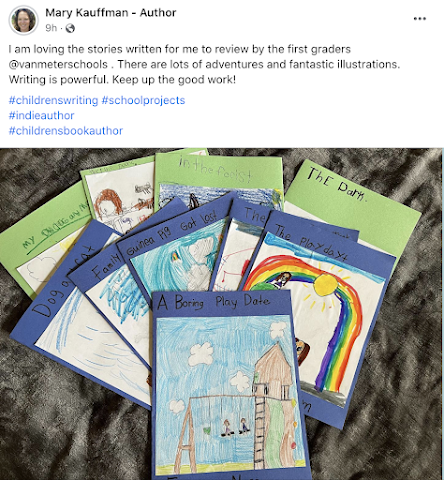Open the three-dot post options menu
Screen dimensions: 444x480
coord(419,19)
